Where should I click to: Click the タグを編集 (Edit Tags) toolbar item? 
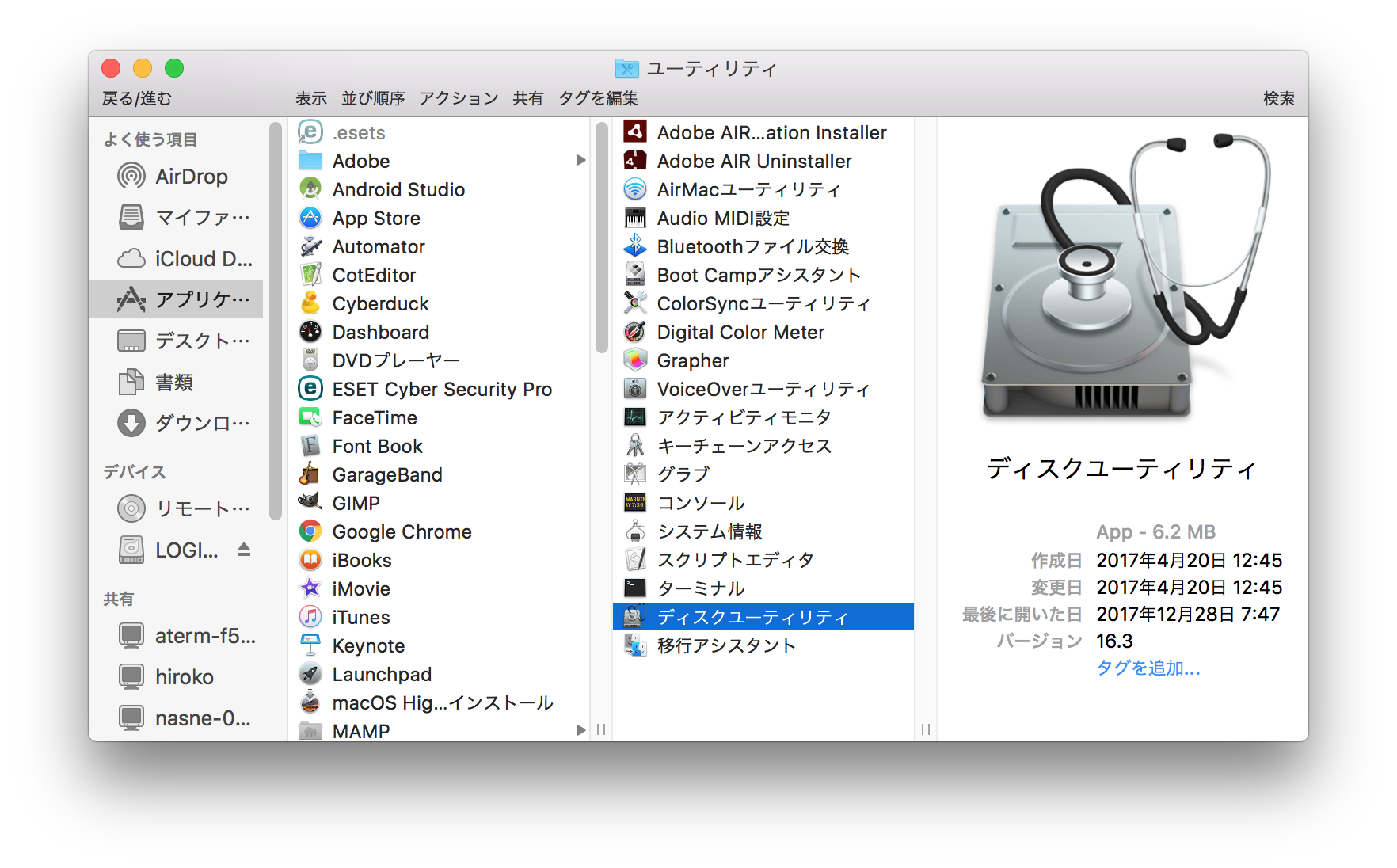[599, 98]
